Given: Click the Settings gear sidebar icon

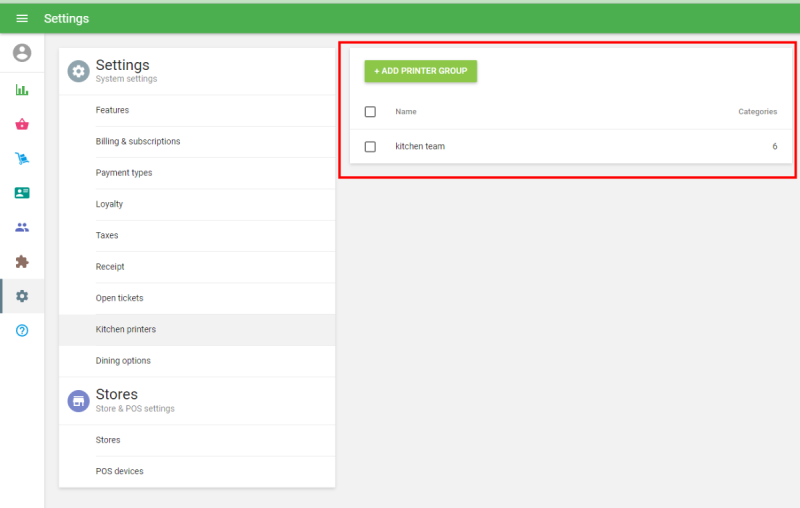Looking at the screenshot, I should pos(22,296).
